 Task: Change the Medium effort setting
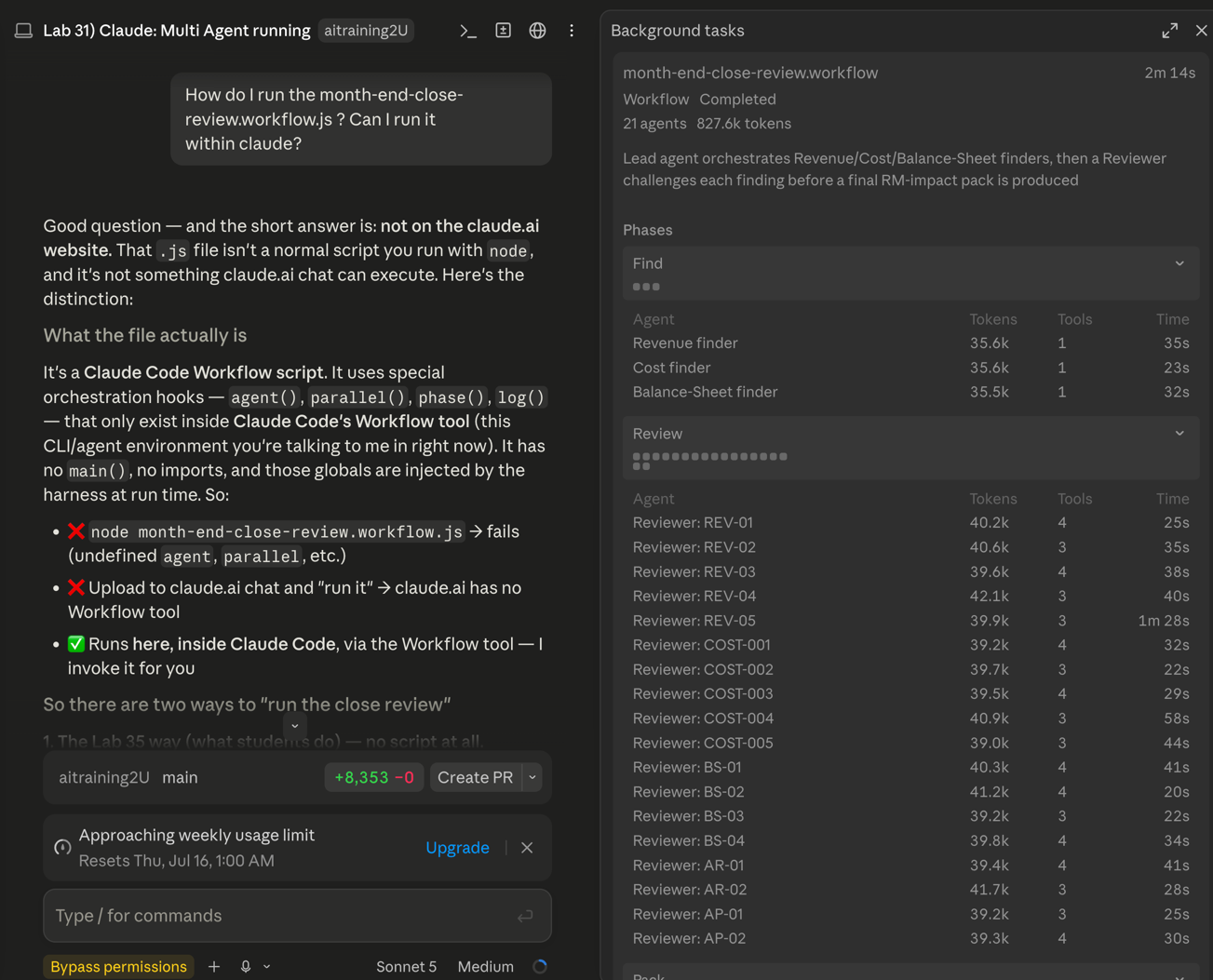point(485,967)
